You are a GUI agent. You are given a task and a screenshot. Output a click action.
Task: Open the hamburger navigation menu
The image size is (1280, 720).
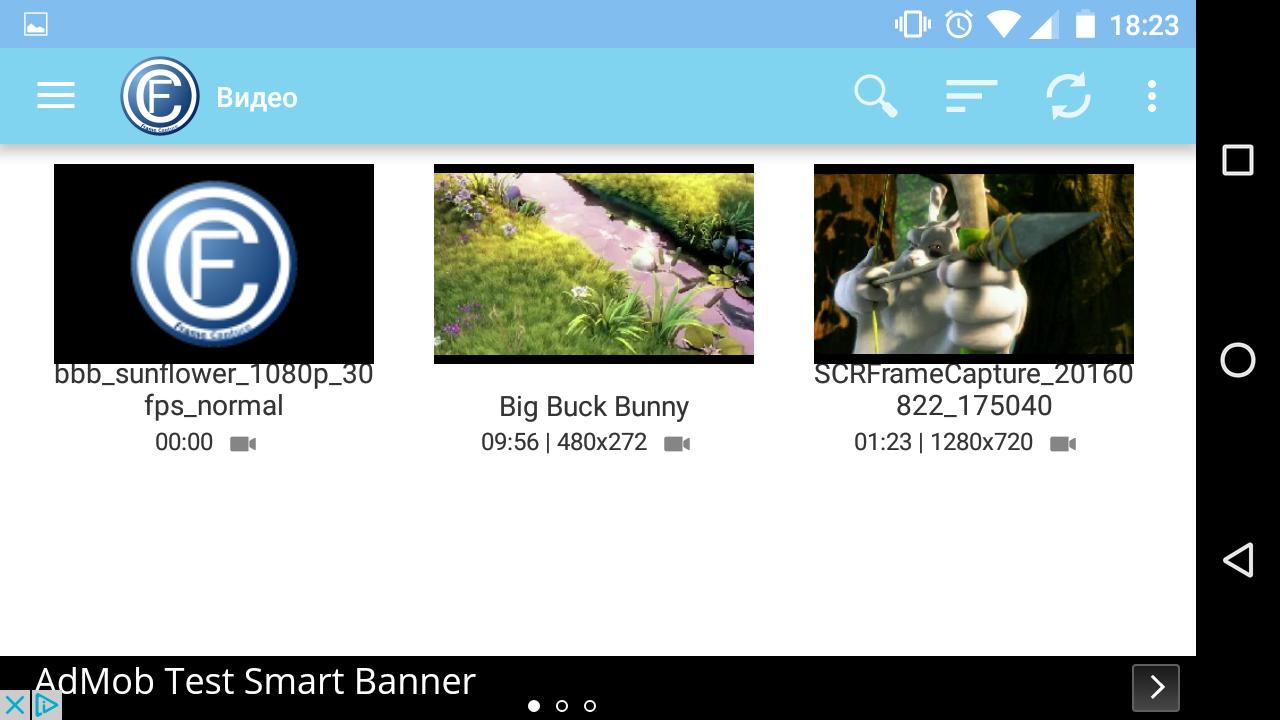click(x=56, y=96)
